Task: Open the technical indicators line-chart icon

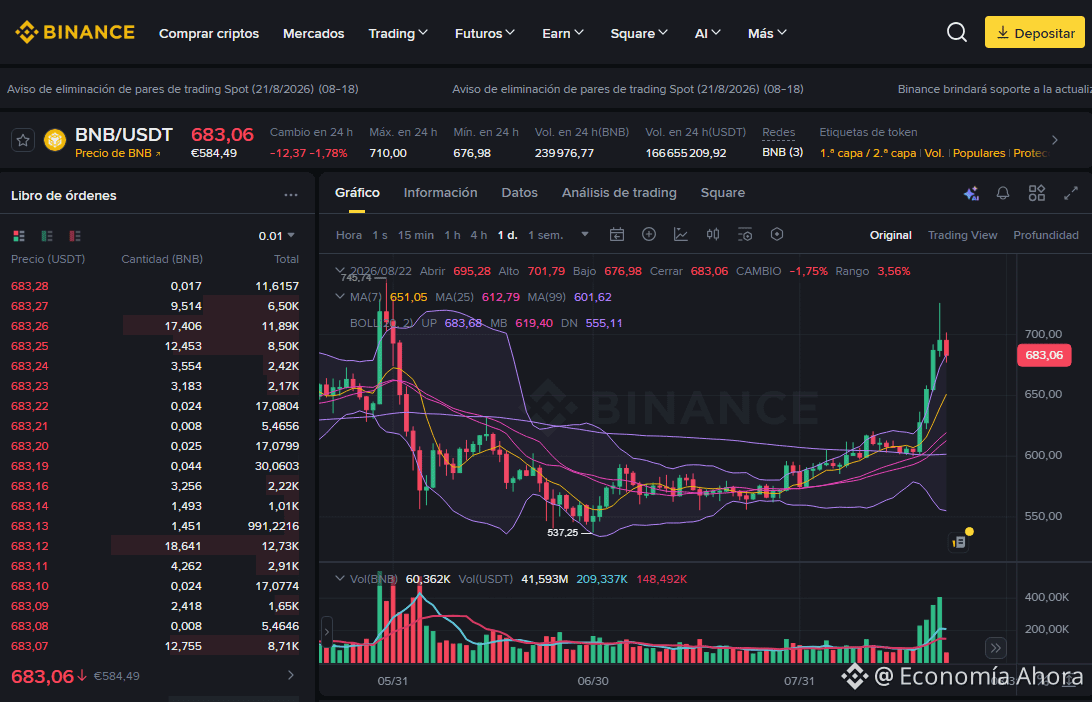Action: [x=681, y=235]
